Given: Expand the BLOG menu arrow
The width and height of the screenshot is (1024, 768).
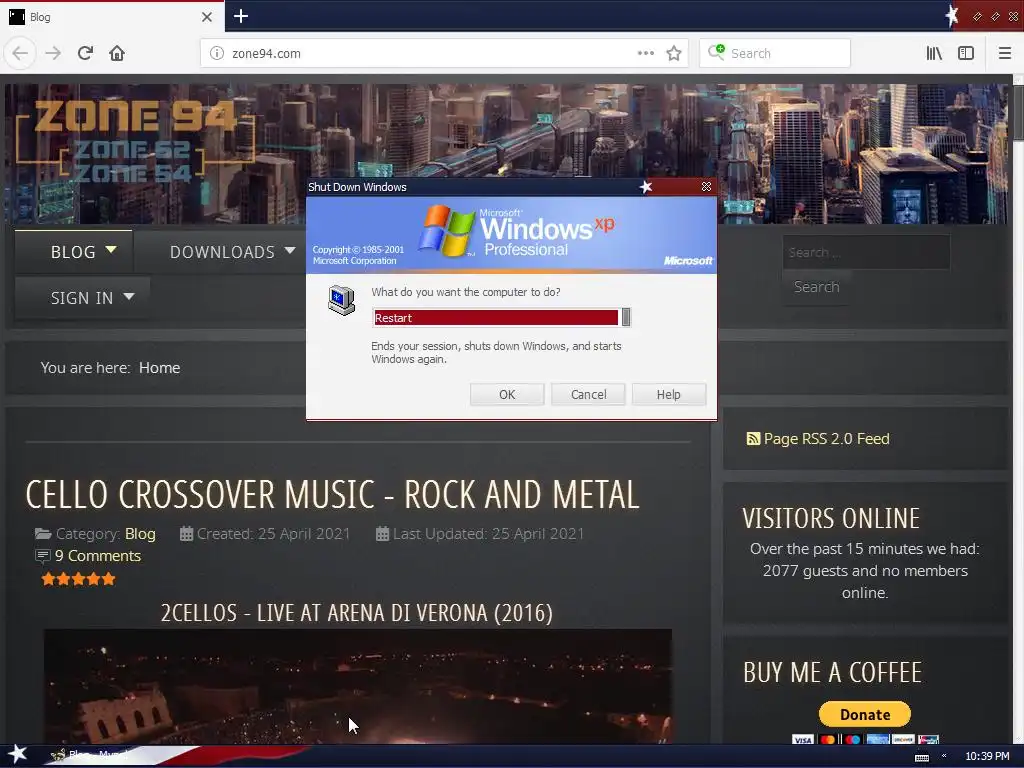Looking at the screenshot, I should (111, 249).
